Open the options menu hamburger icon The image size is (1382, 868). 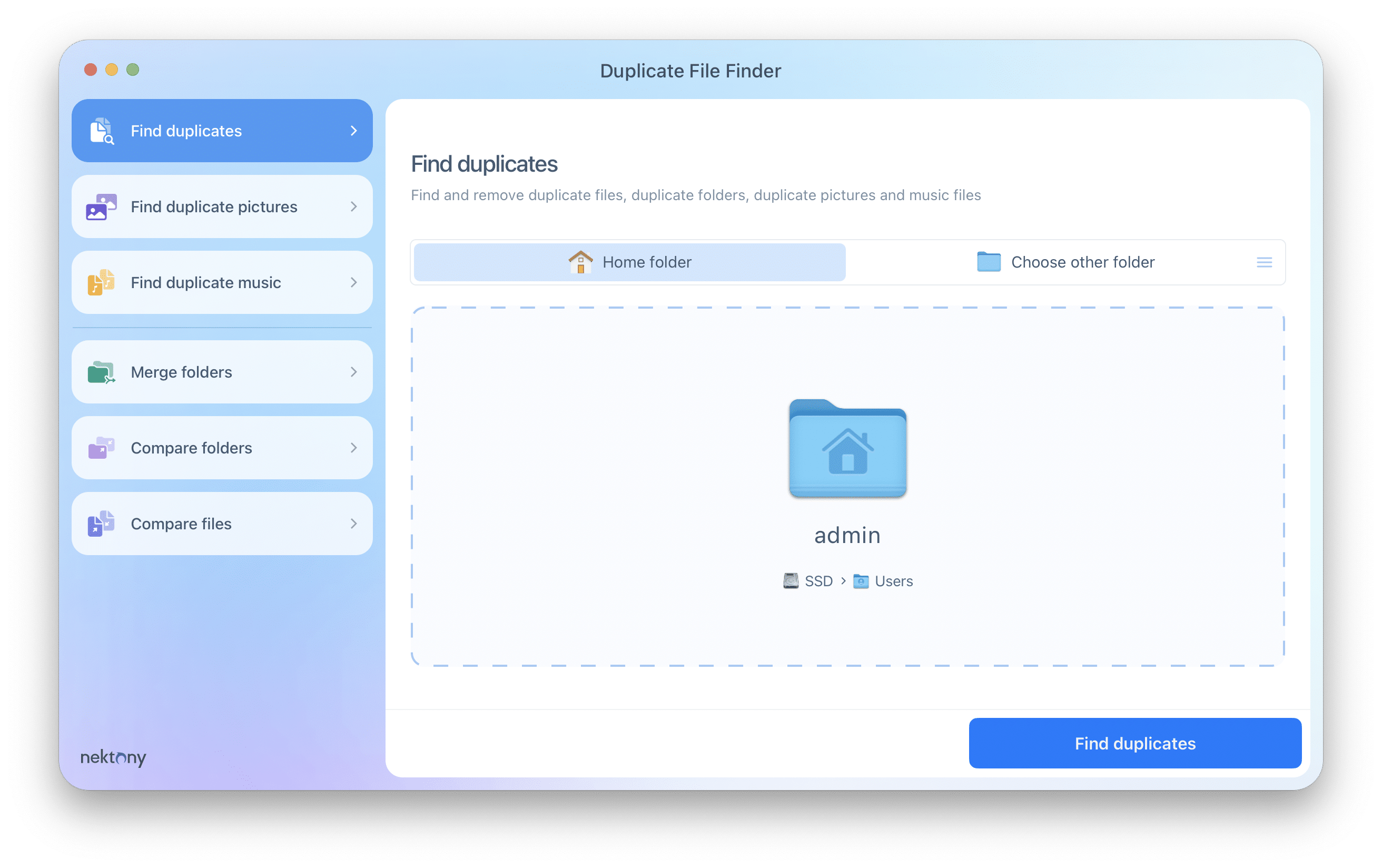pos(1264,262)
